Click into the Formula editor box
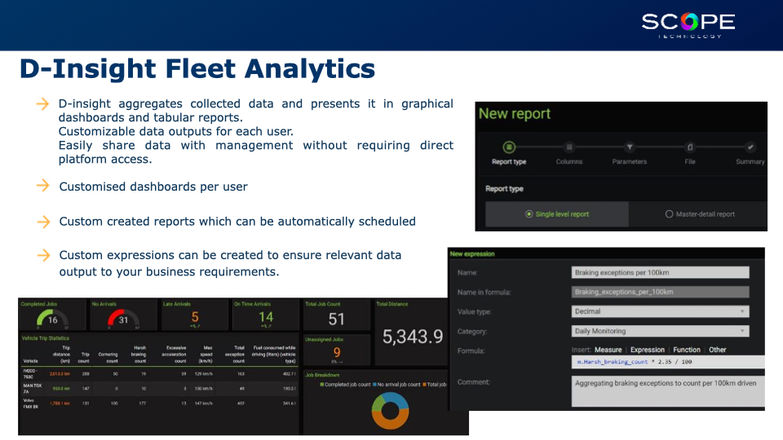Screen dimensions: 783x440 coord(668,362)
